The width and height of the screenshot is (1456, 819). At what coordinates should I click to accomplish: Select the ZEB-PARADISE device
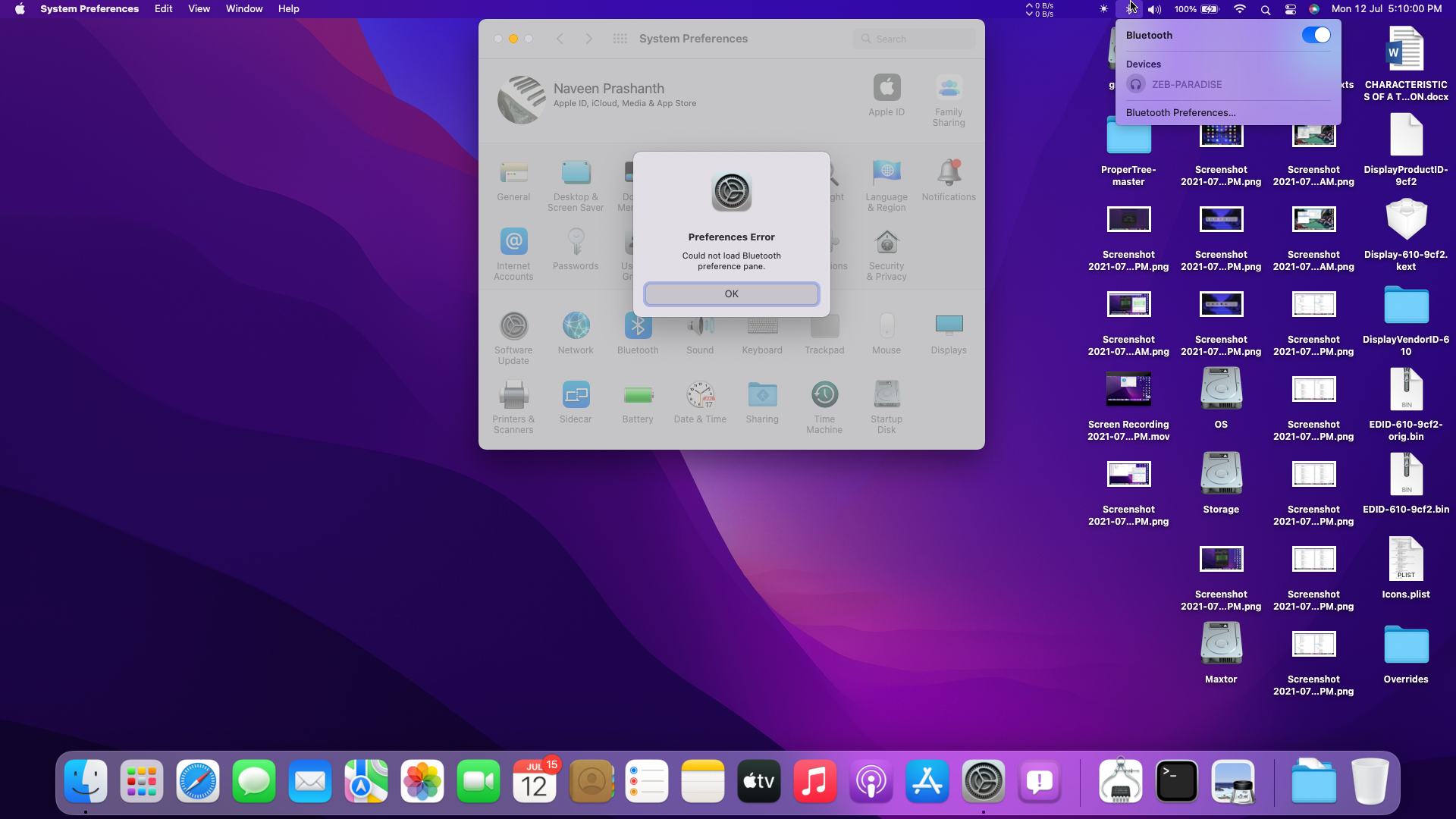coord(1187,85)
